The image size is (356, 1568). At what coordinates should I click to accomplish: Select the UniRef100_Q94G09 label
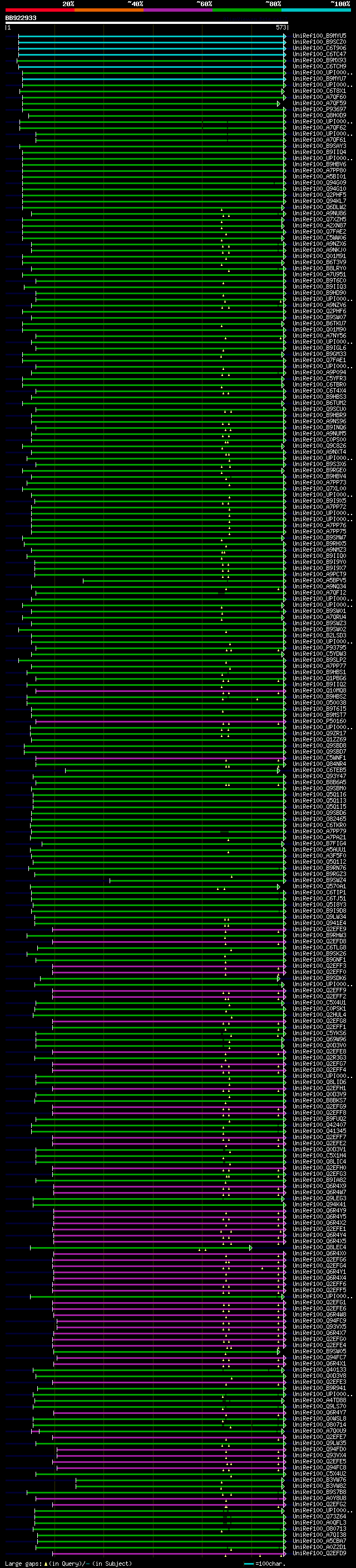click(319, 182)
